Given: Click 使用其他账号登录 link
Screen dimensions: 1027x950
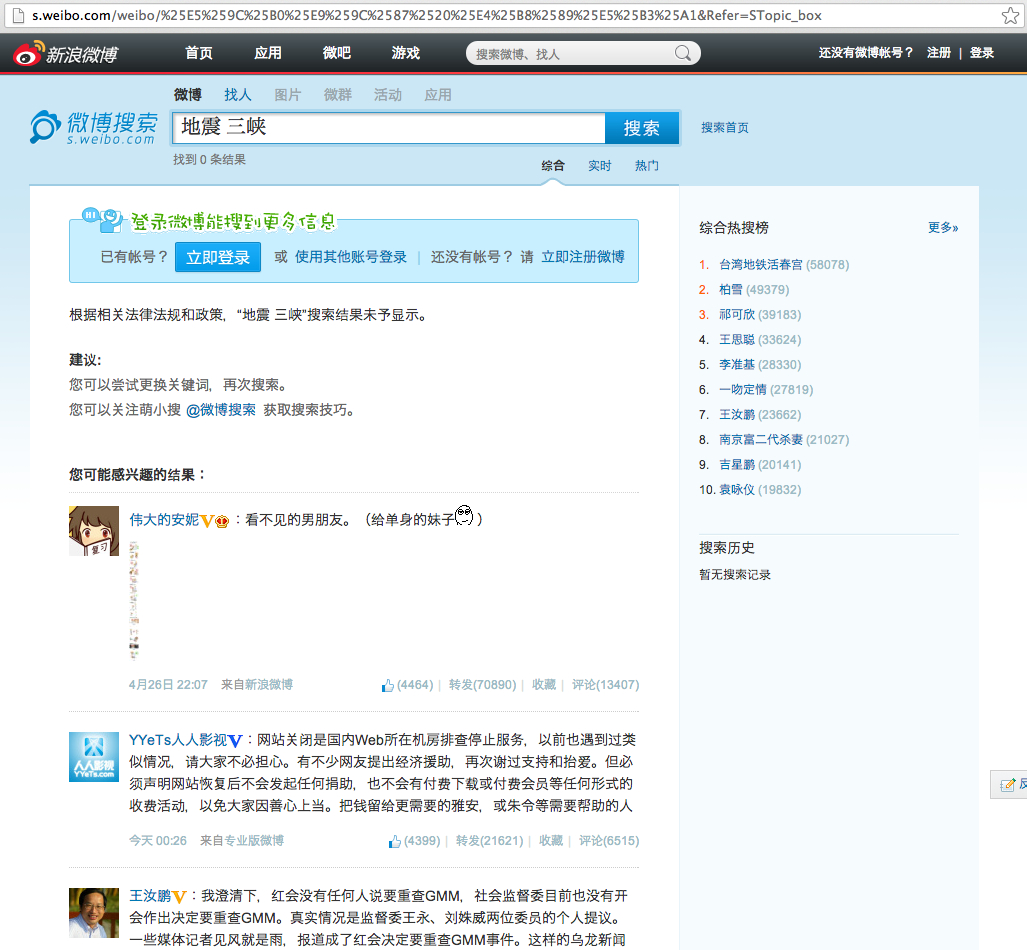Looking at the screenshot, I should [350, 257].
